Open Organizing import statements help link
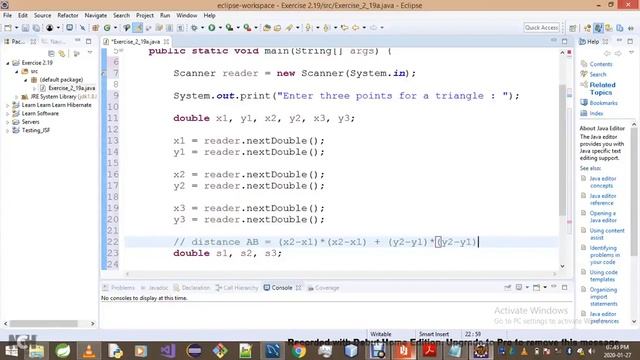Image resolution: width=640 pixels, height=360 pixels. 603,297
